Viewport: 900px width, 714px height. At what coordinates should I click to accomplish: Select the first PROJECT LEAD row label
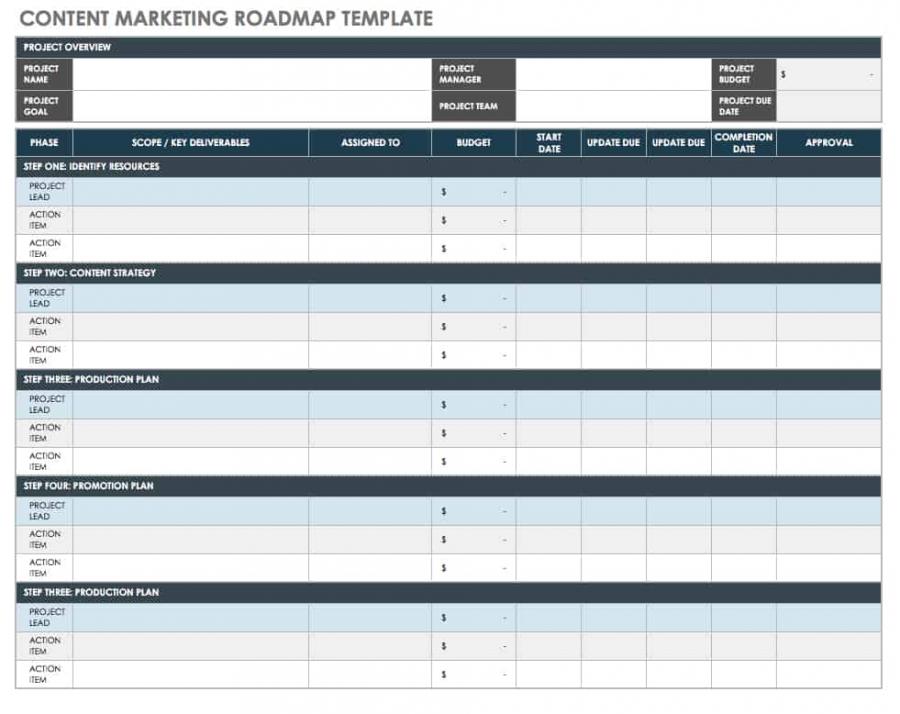pos(44,189)
